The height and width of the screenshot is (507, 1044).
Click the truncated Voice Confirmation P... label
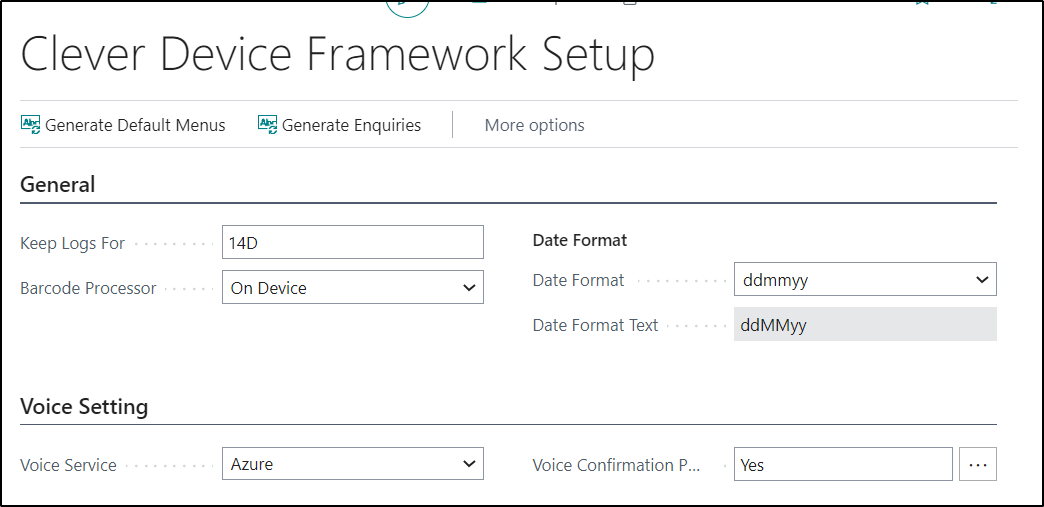617,465
